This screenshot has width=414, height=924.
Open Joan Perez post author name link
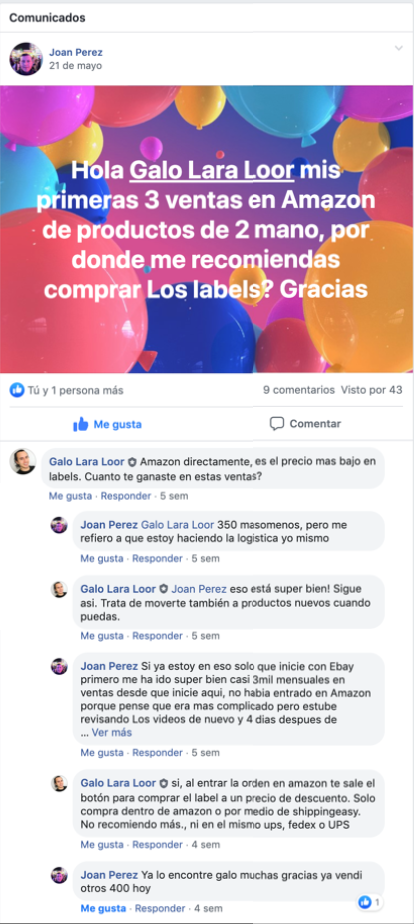[76, 52]
